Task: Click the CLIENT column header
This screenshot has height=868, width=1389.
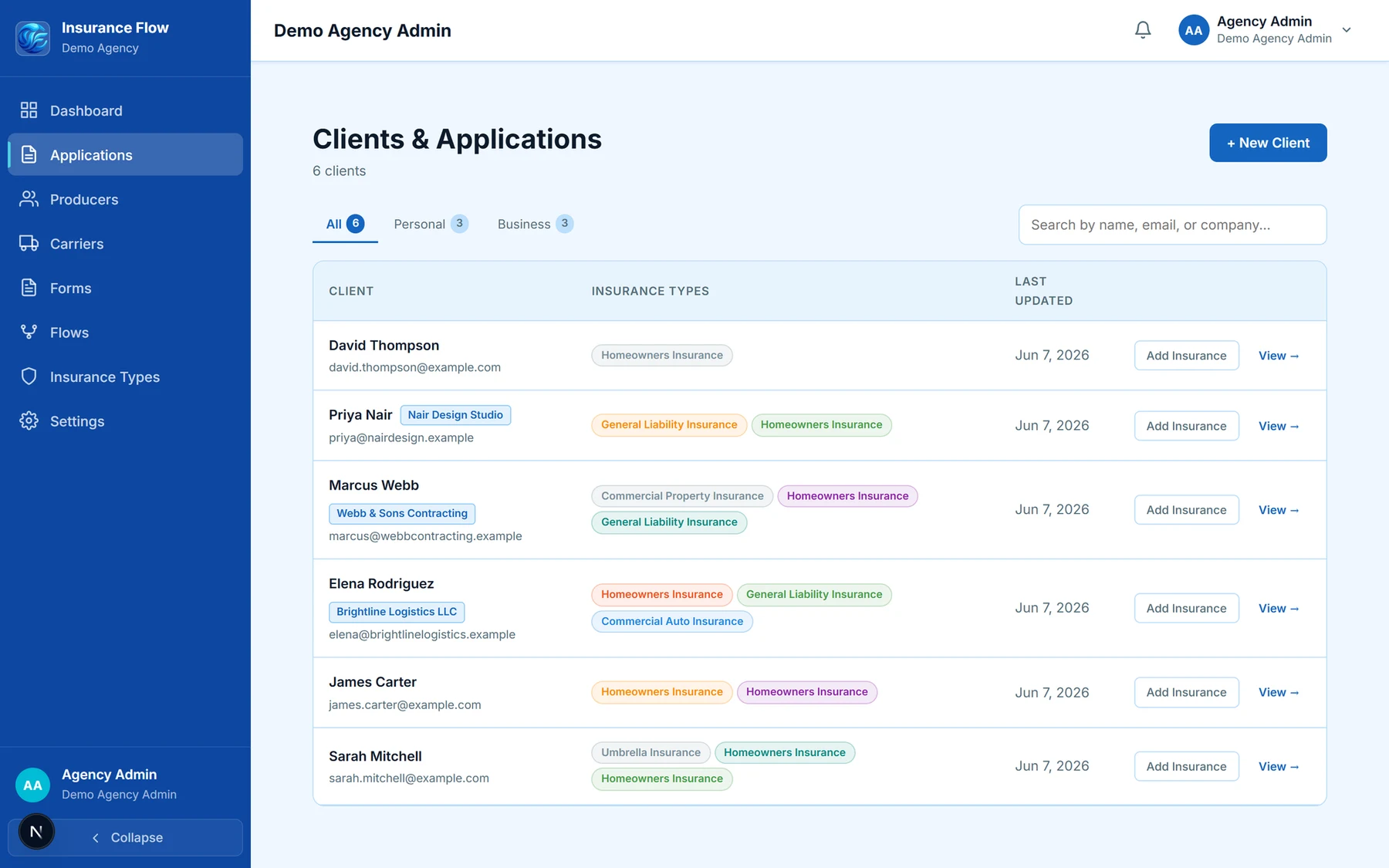Action: (351, 291)
